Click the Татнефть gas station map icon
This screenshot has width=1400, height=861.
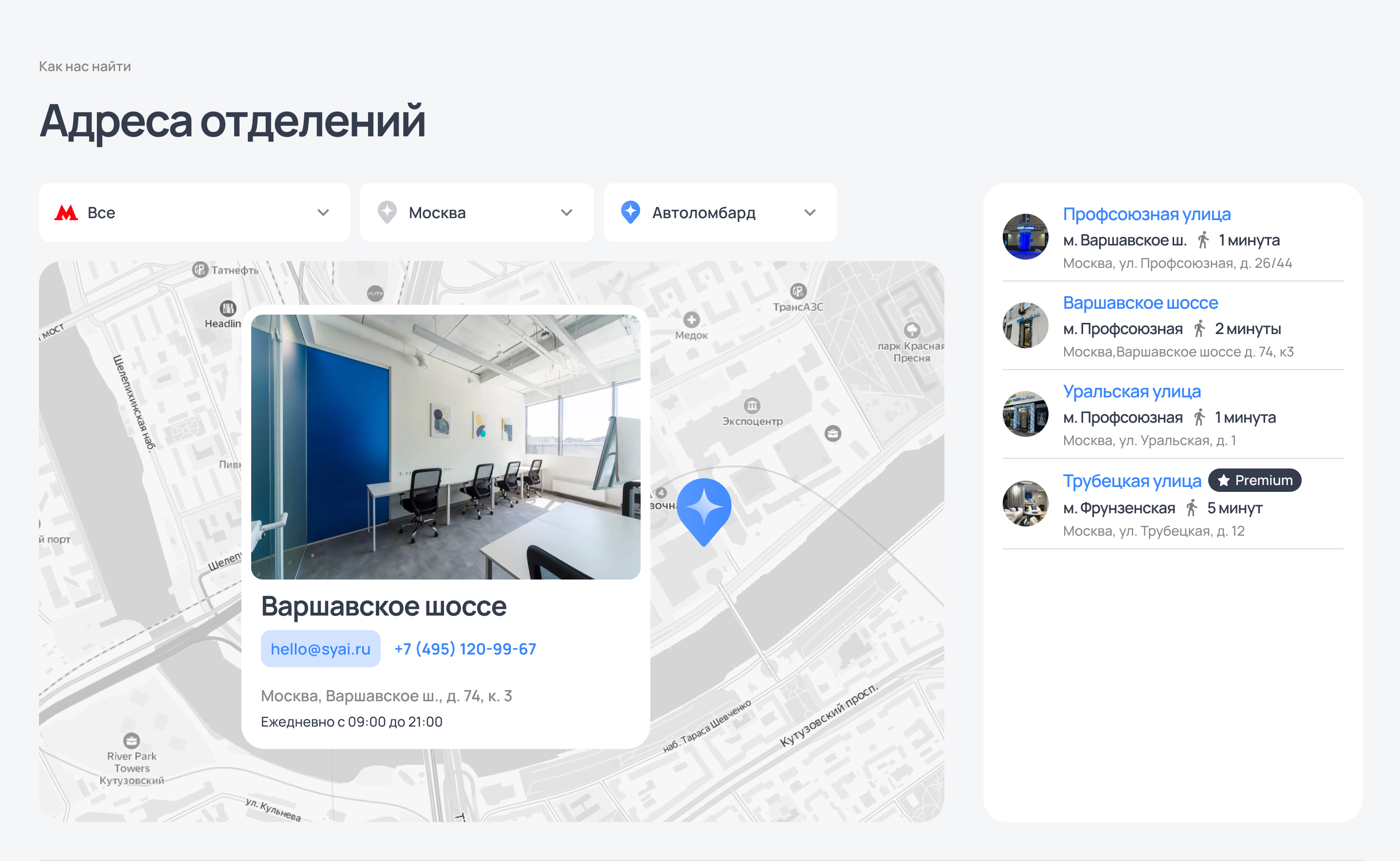(x=200, y=269)
